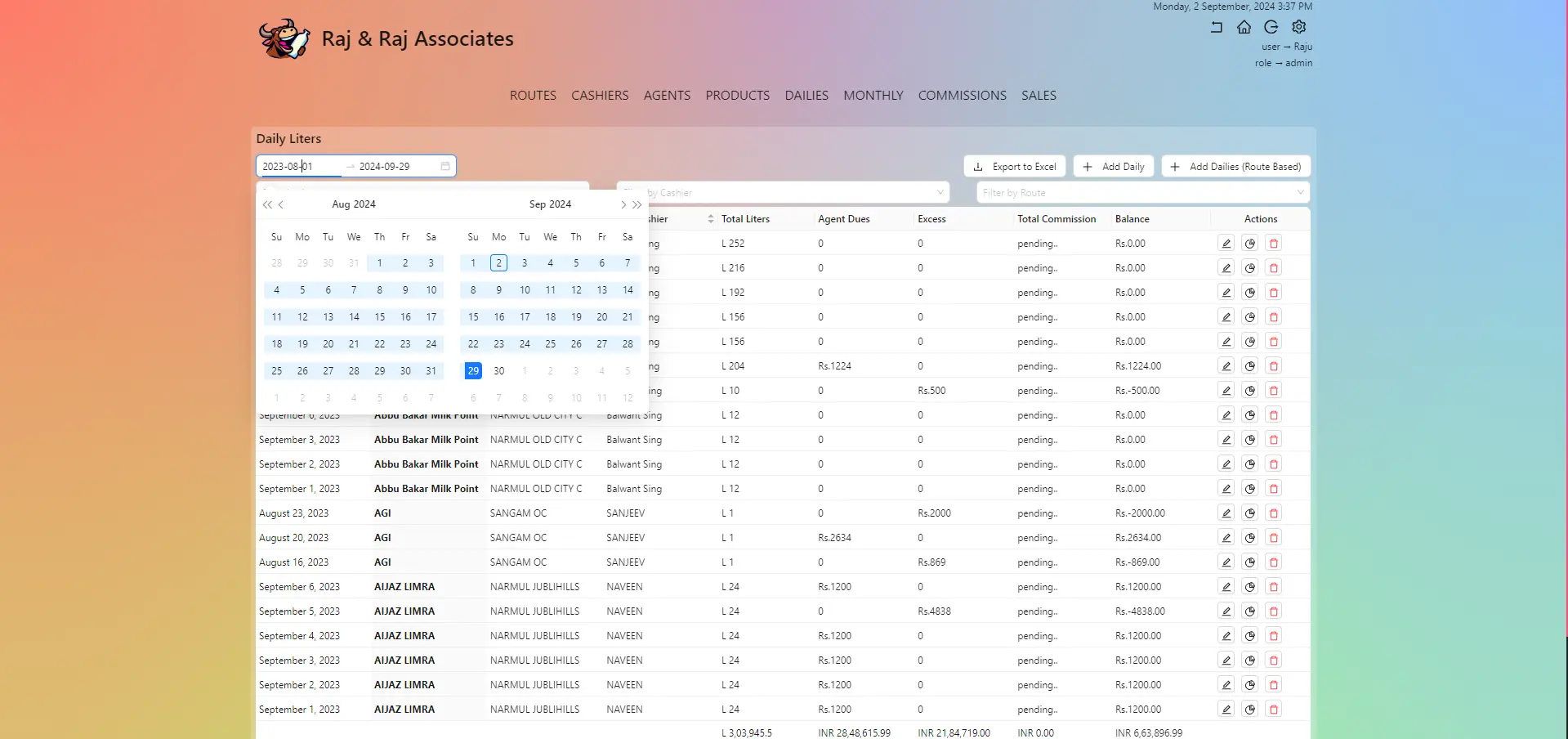Open the PRODUCTS menu

[738, 96]
